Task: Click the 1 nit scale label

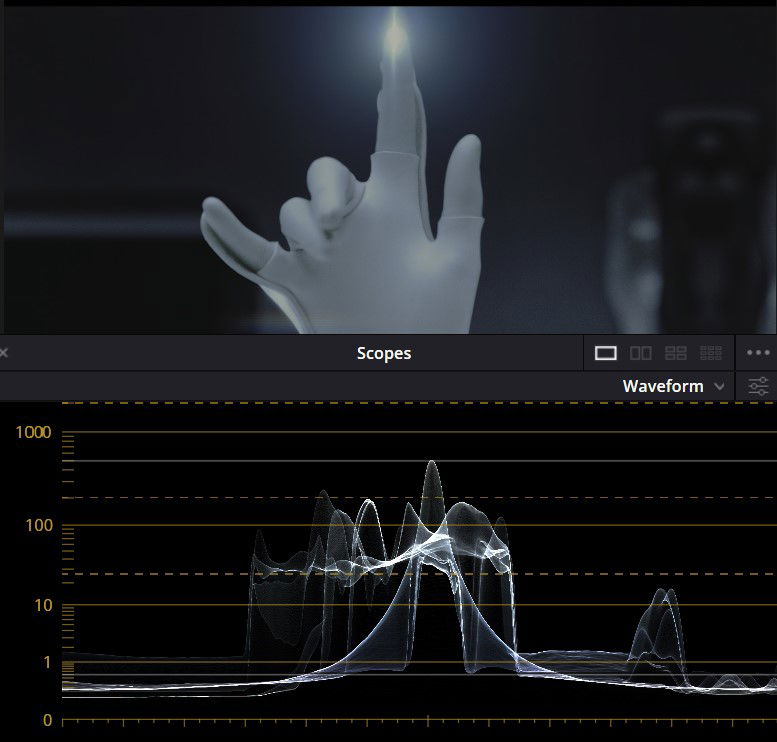Action: coord(46,662)
